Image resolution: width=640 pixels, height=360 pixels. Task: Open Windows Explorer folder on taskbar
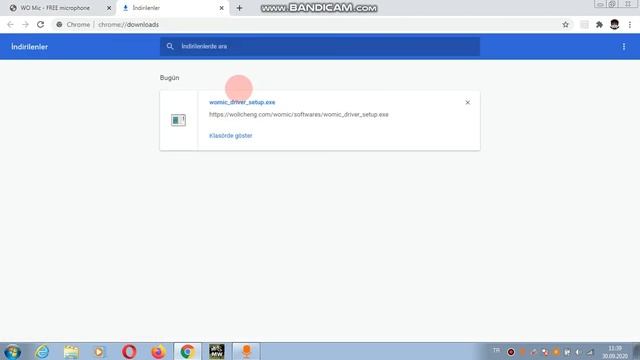[71, 351]
